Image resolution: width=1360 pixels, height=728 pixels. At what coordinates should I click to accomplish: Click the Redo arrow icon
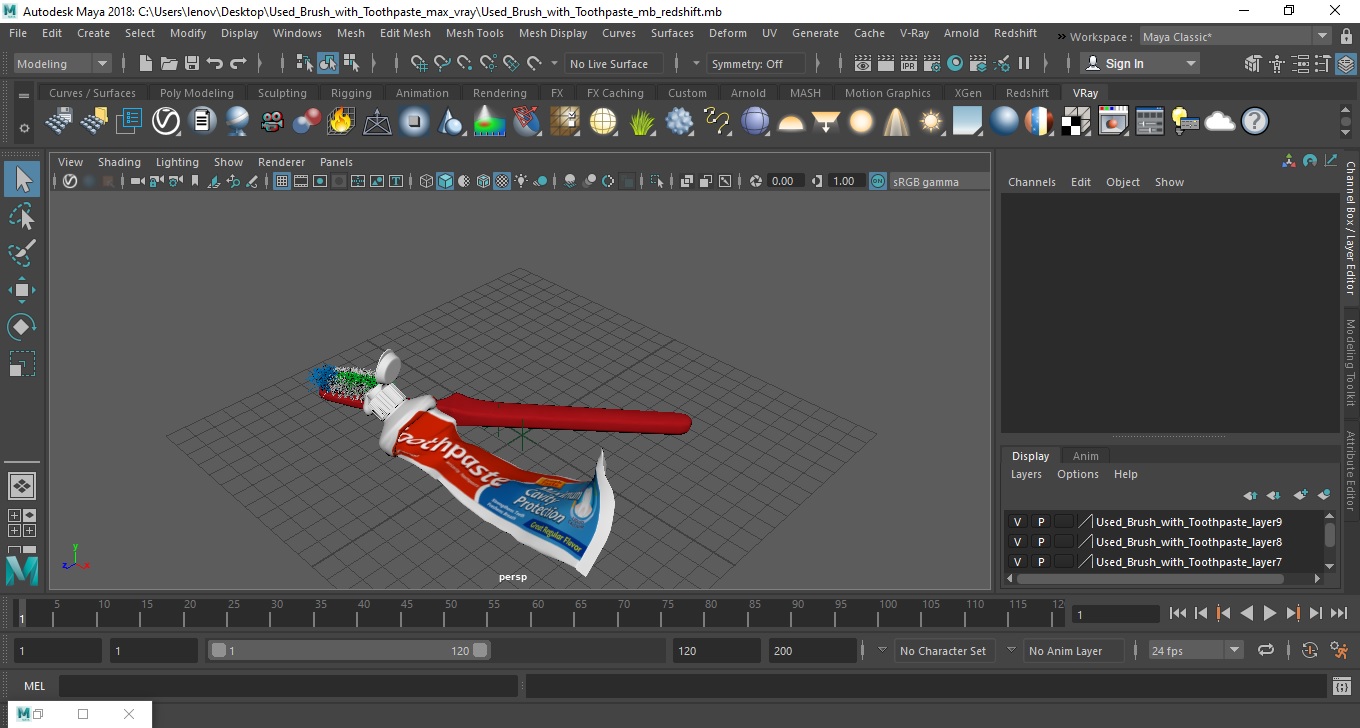point(238,63)
